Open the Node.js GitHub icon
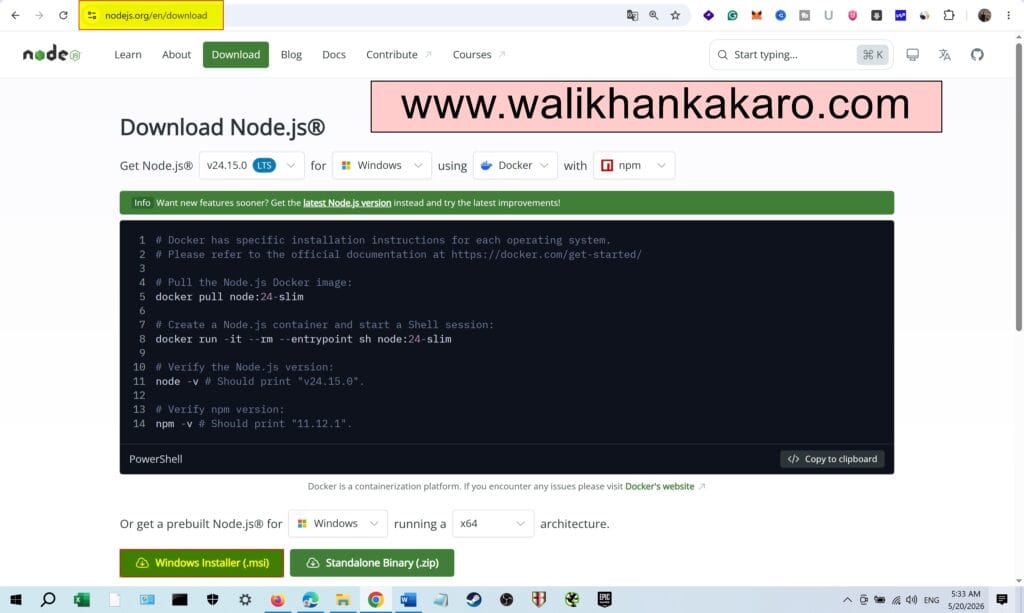Viewport: 1024px width, 613px height. (977, 55)
